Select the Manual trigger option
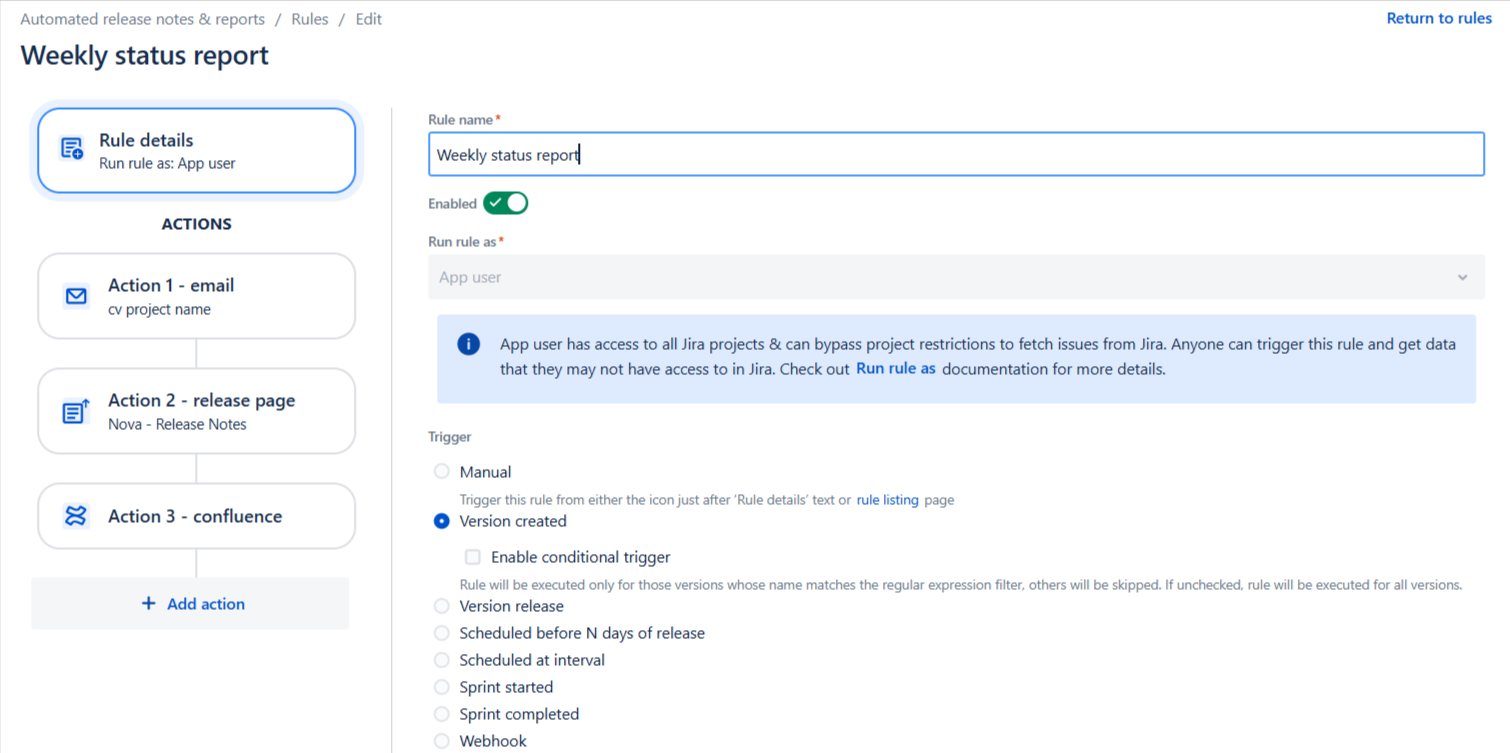The image size is (1510, 753). [442, 471]
